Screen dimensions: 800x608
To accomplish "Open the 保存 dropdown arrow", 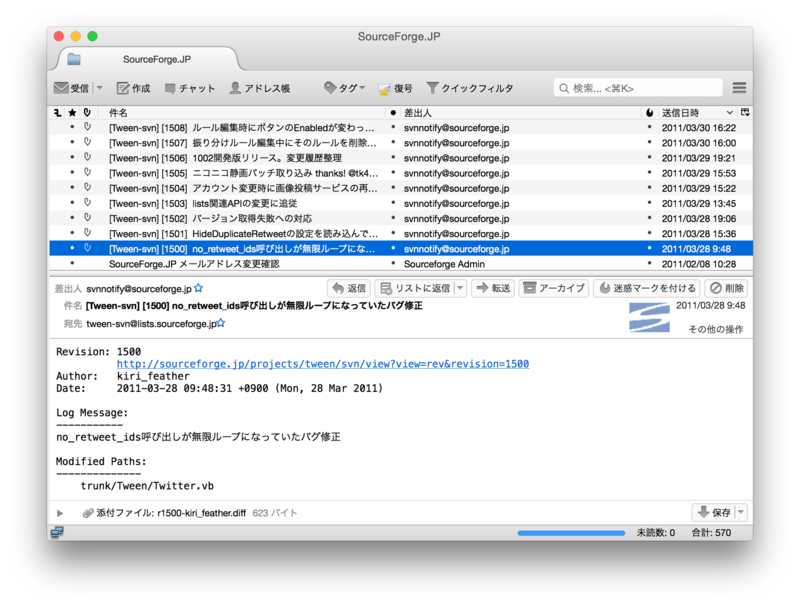I will 741,512.
